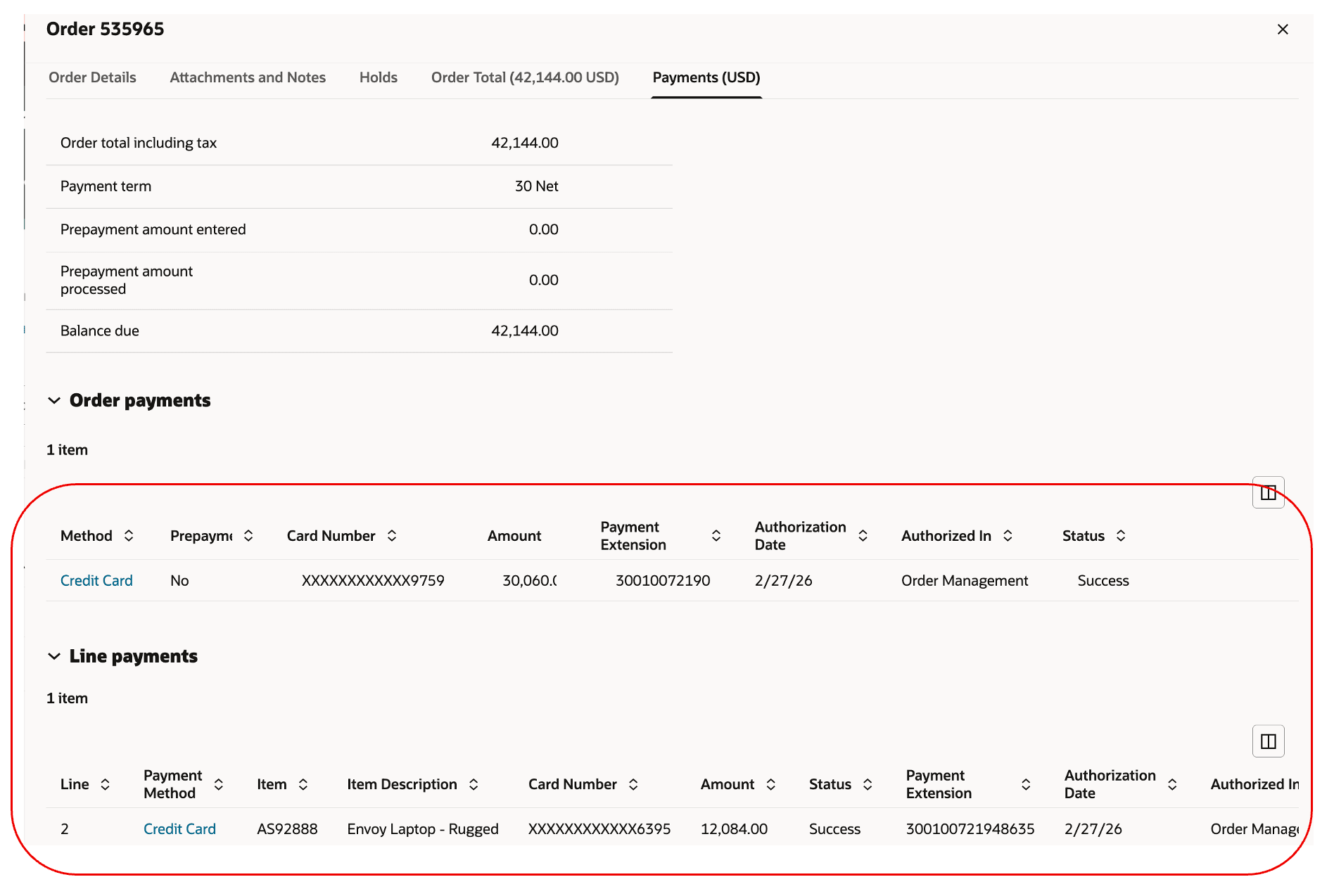Select the Holds tab
This screenshot has height=896, width=1334.
[378, 77]
